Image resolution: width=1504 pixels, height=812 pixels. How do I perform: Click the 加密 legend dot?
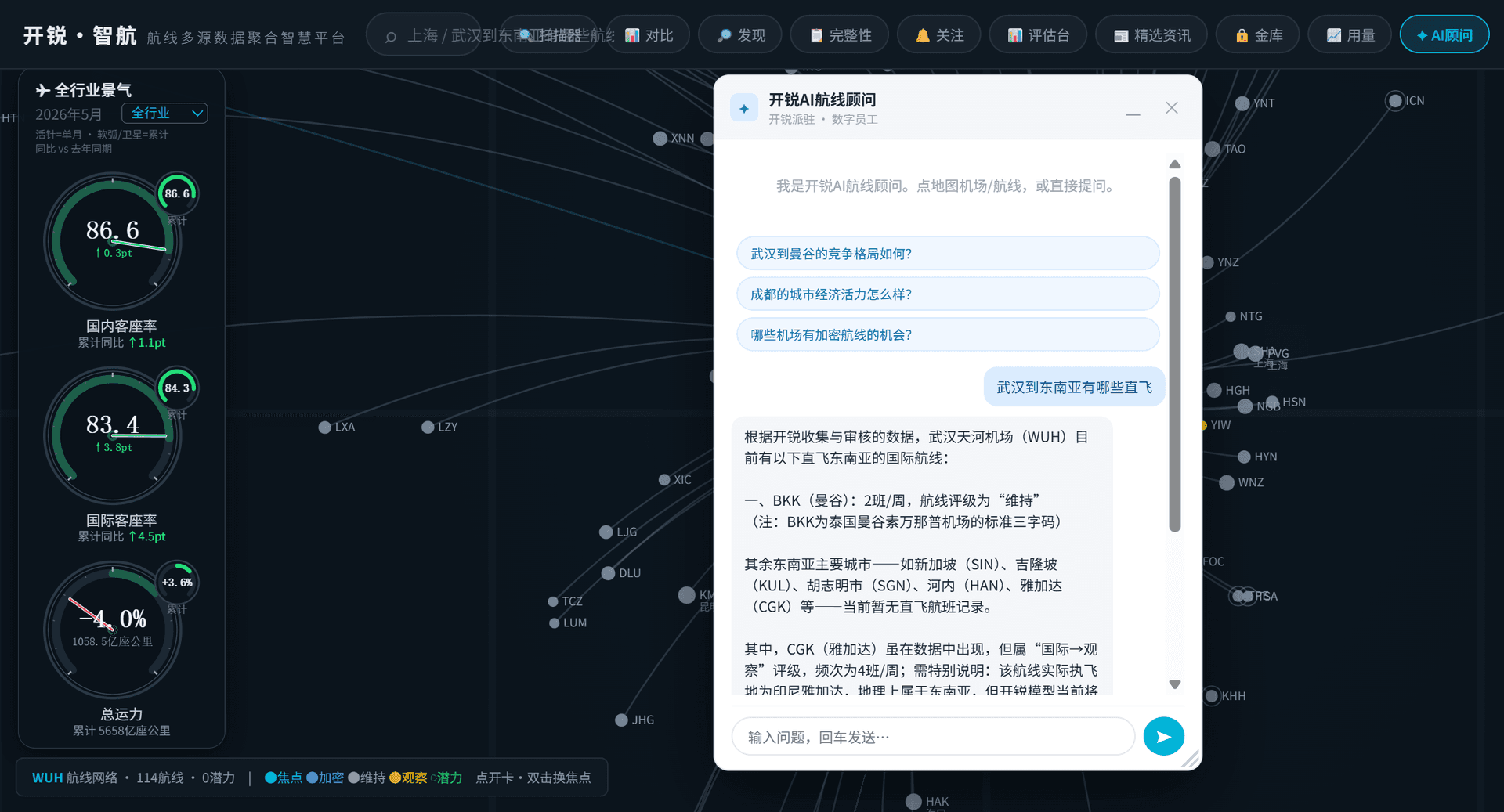[x=312, y=778]
